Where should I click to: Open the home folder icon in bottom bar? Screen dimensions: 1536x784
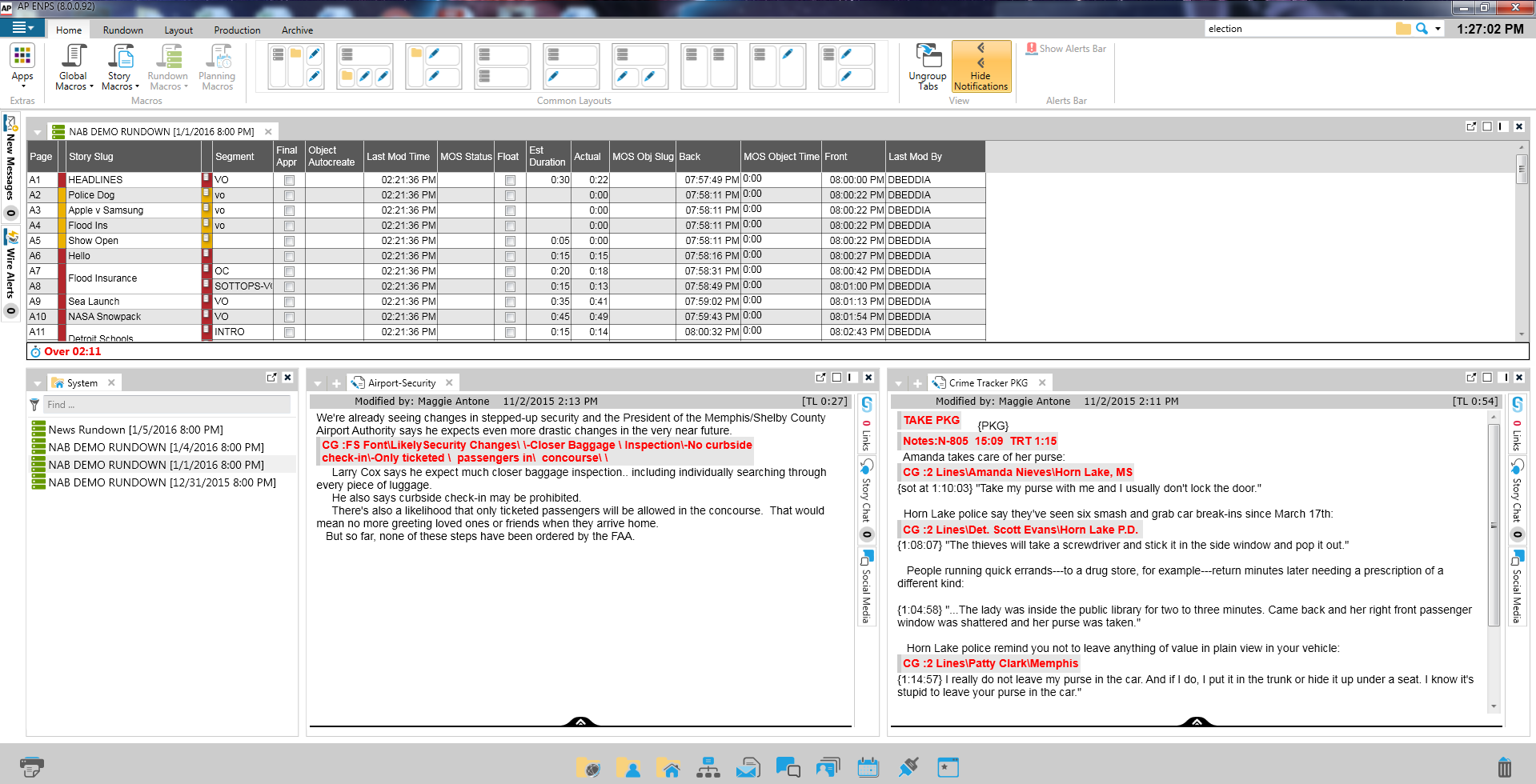pyautogui.click(x=668, y=768)
